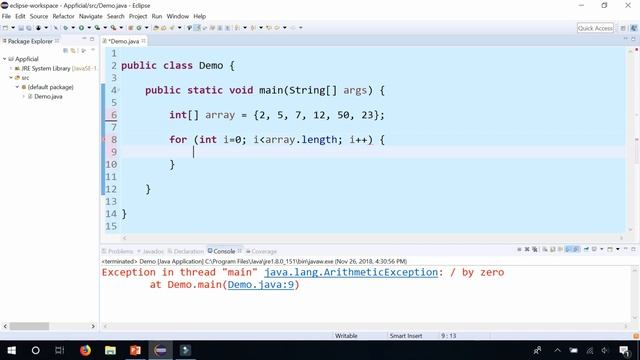
Task: Click the Back navigation toolbar icon
Action: [x=277, y=28]
